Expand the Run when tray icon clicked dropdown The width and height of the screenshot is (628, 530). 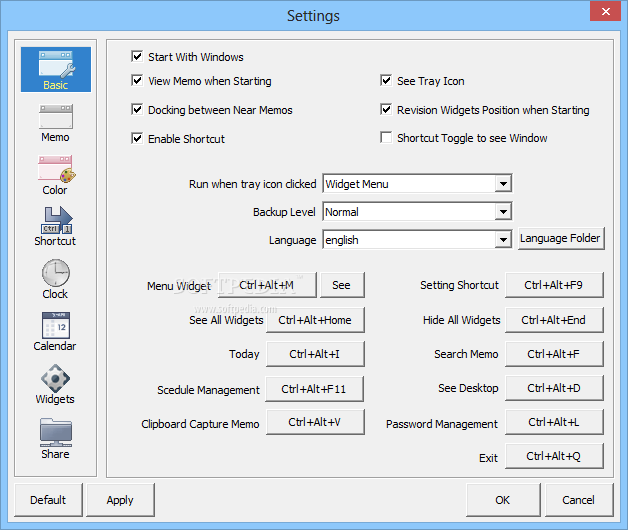point(503,184)
